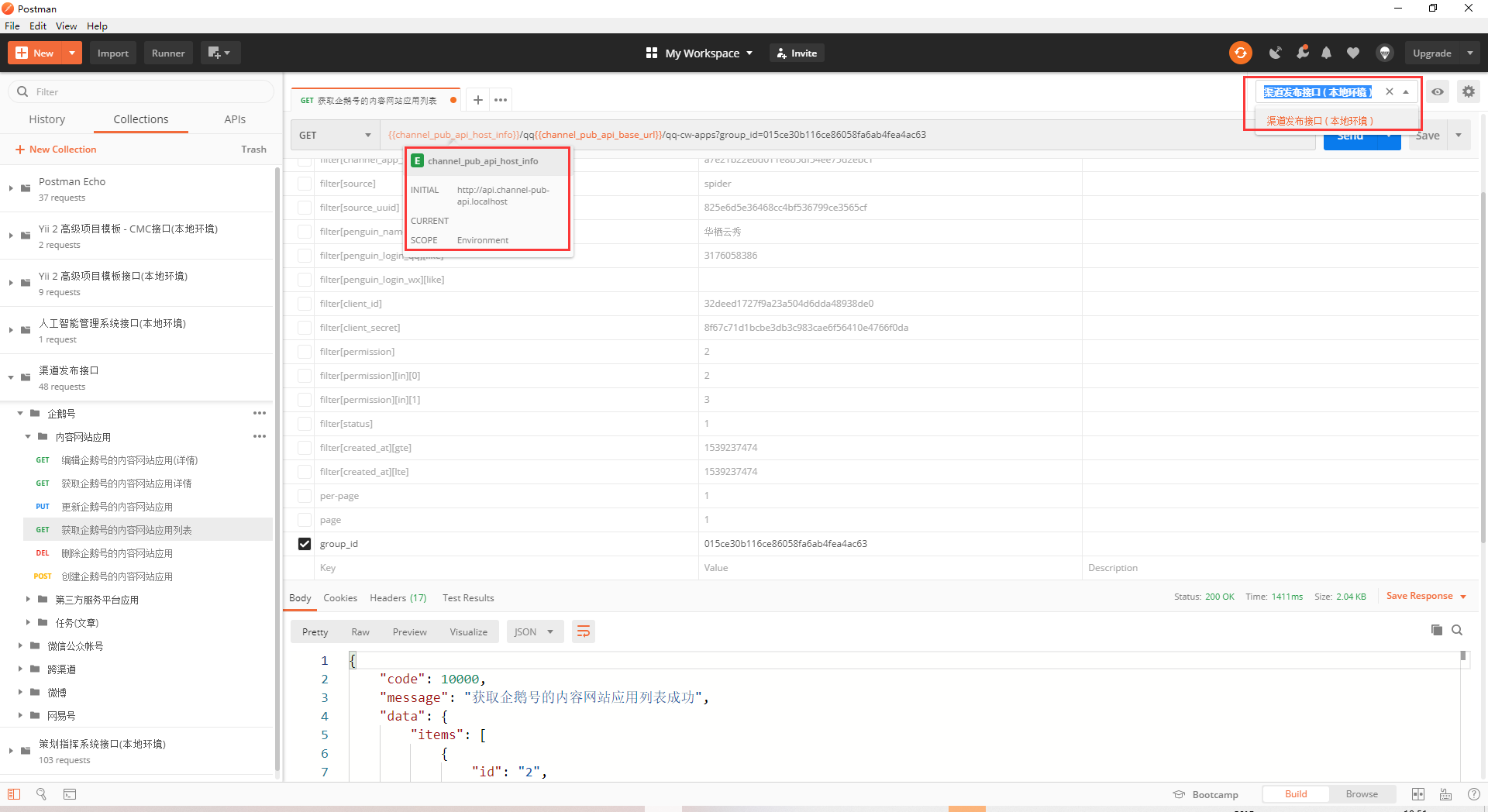Viewport: 1488px width, 812px height.
Task: Uncheck the group_id parameter checkbox
Action: pyautogui.click(x=305, y=544)
